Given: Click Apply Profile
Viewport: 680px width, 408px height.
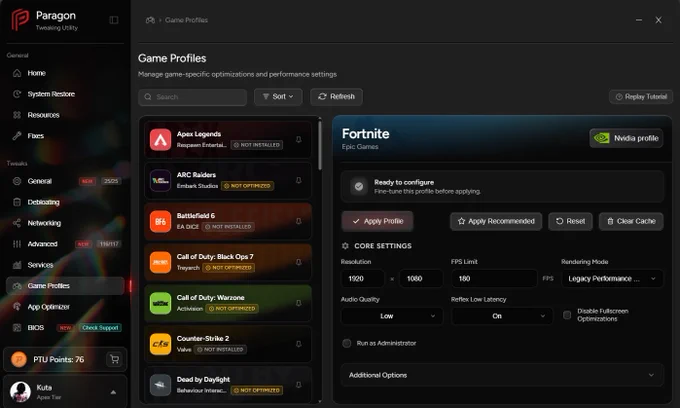Looking at the screenshot, I should click(377, 221).
